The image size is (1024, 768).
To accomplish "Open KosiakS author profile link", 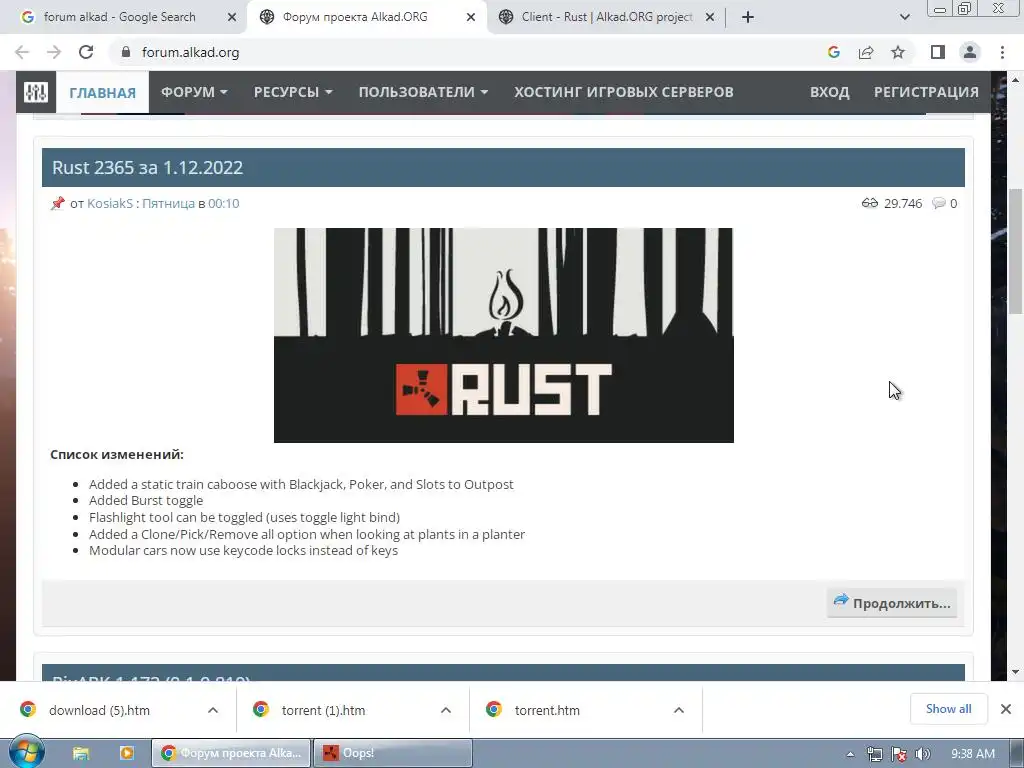I will (x=110, y=203).
